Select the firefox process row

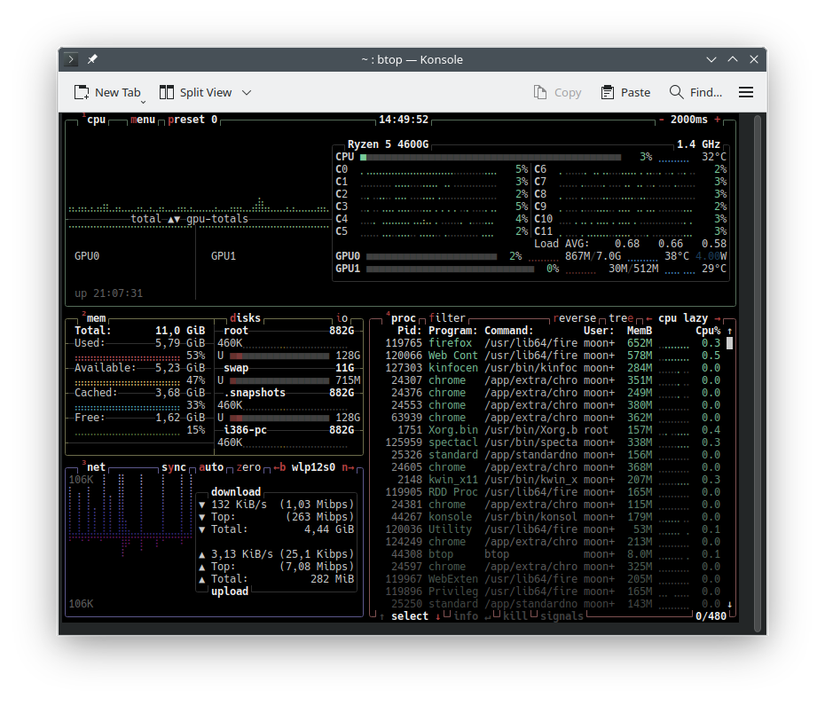point(500,344)
